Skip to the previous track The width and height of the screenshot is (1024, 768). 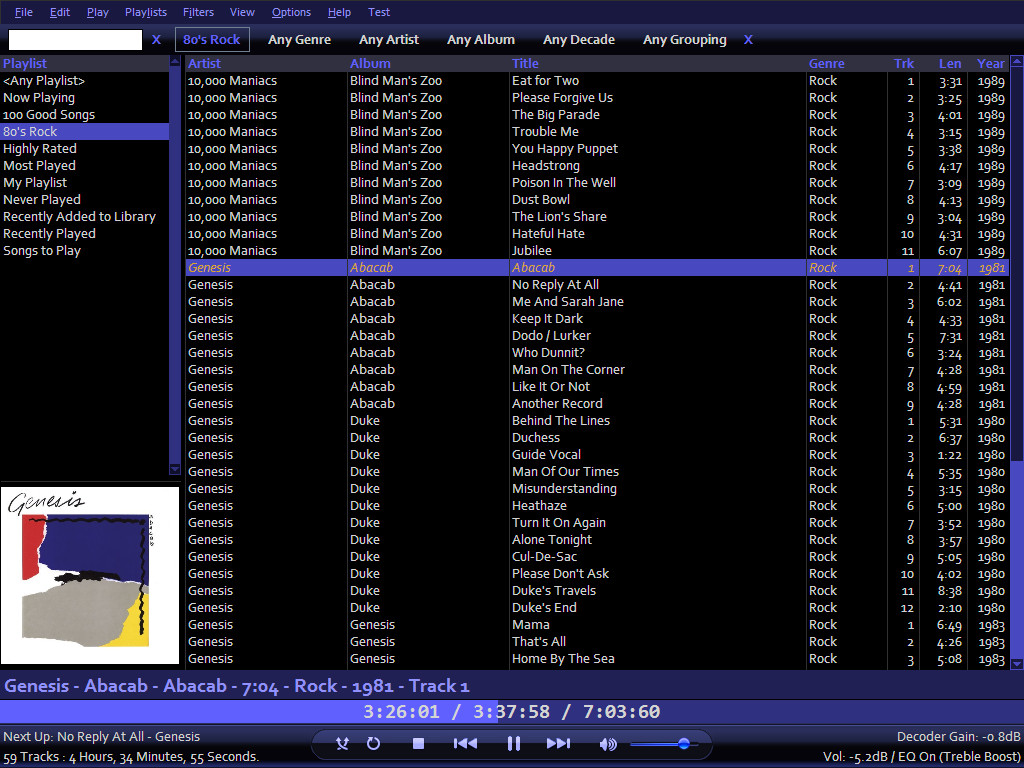[465, 743]
